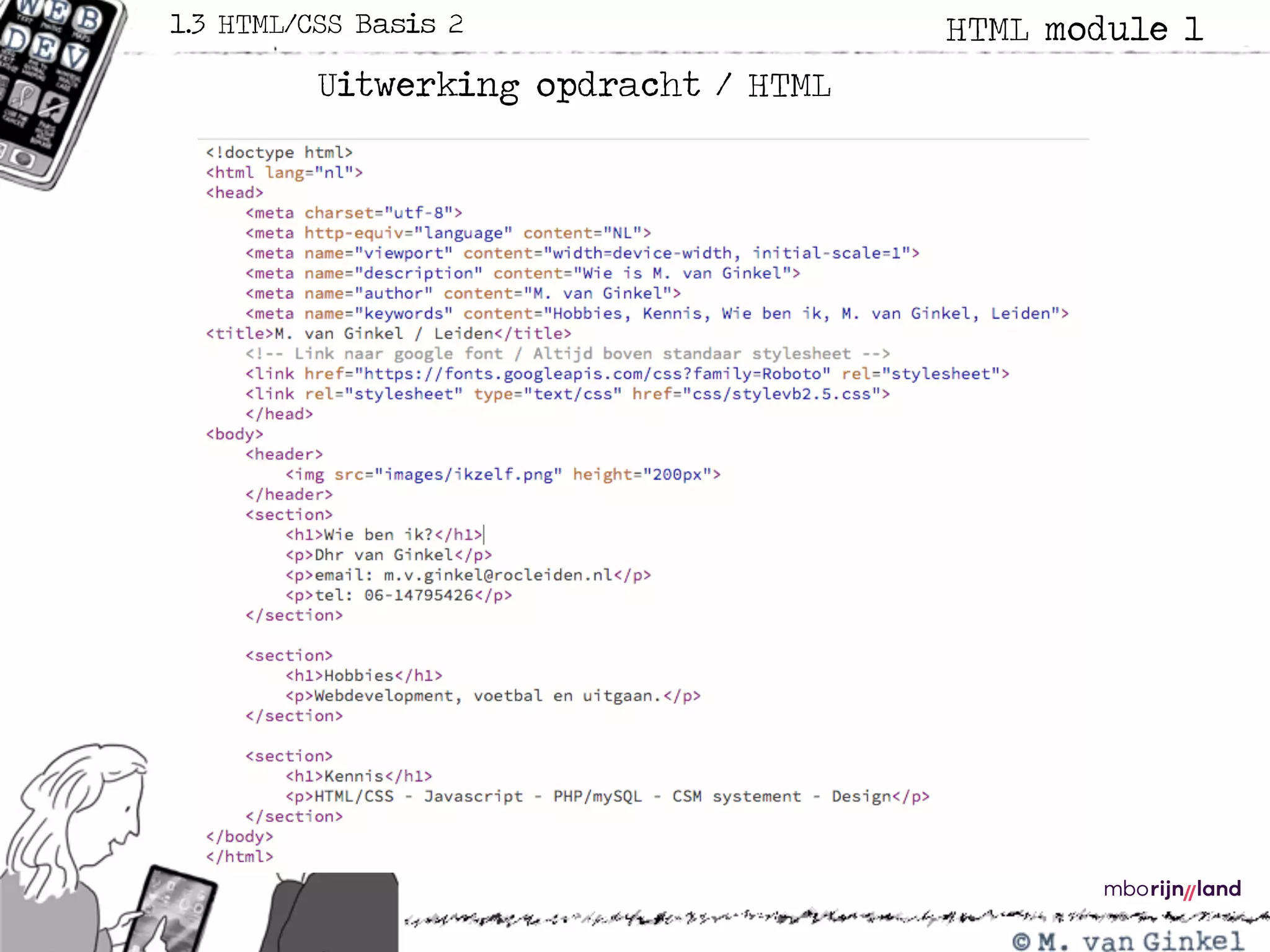Click the opening '<body>' tag
The width and height of the screenshot is (1270, 952).
coord(234,434)
